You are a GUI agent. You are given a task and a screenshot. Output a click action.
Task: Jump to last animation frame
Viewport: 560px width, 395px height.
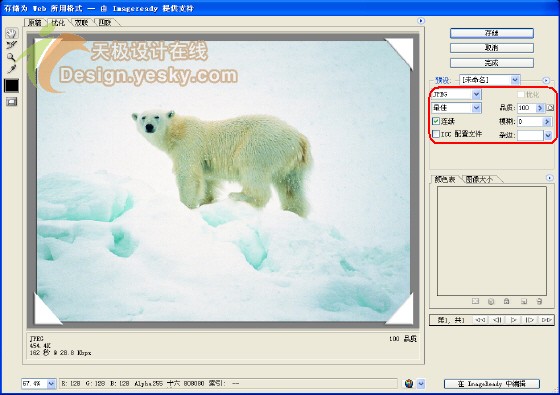pos(547,320)
